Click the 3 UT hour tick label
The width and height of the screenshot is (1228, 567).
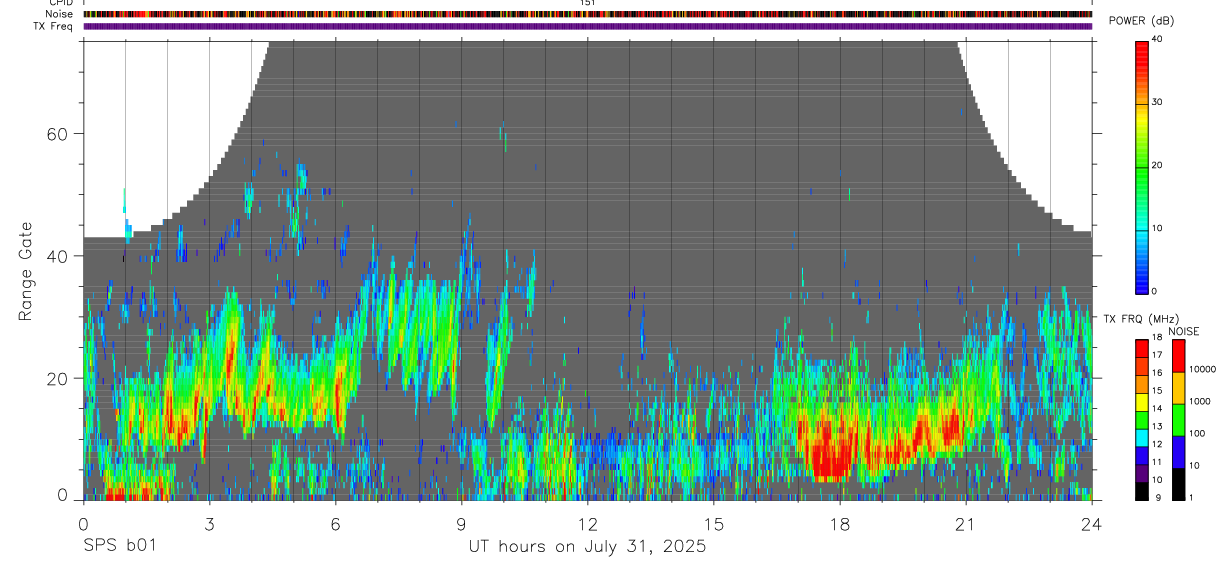coord(209,524)
